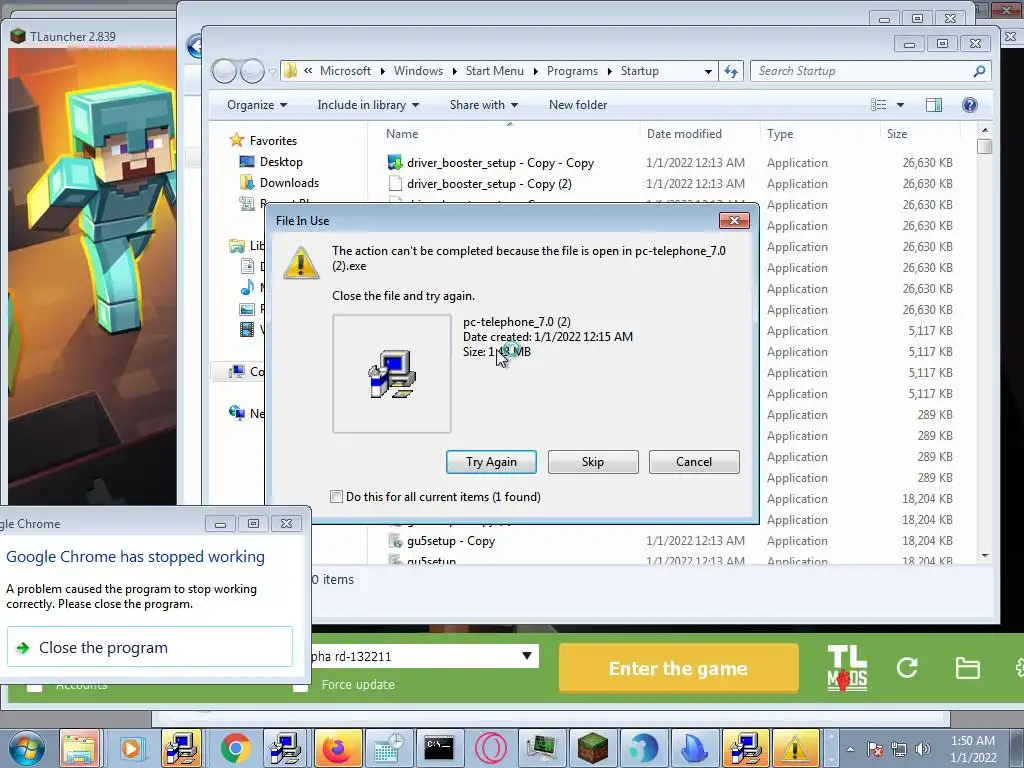The height and width of the screenshot is (768, 1024).
Task: Open Command Prompt from the taskbar
Action: click(x=439, y=748)
